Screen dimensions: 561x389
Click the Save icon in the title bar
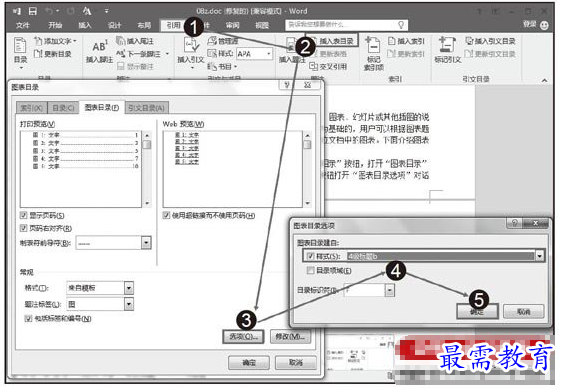[x=33, y=11]
